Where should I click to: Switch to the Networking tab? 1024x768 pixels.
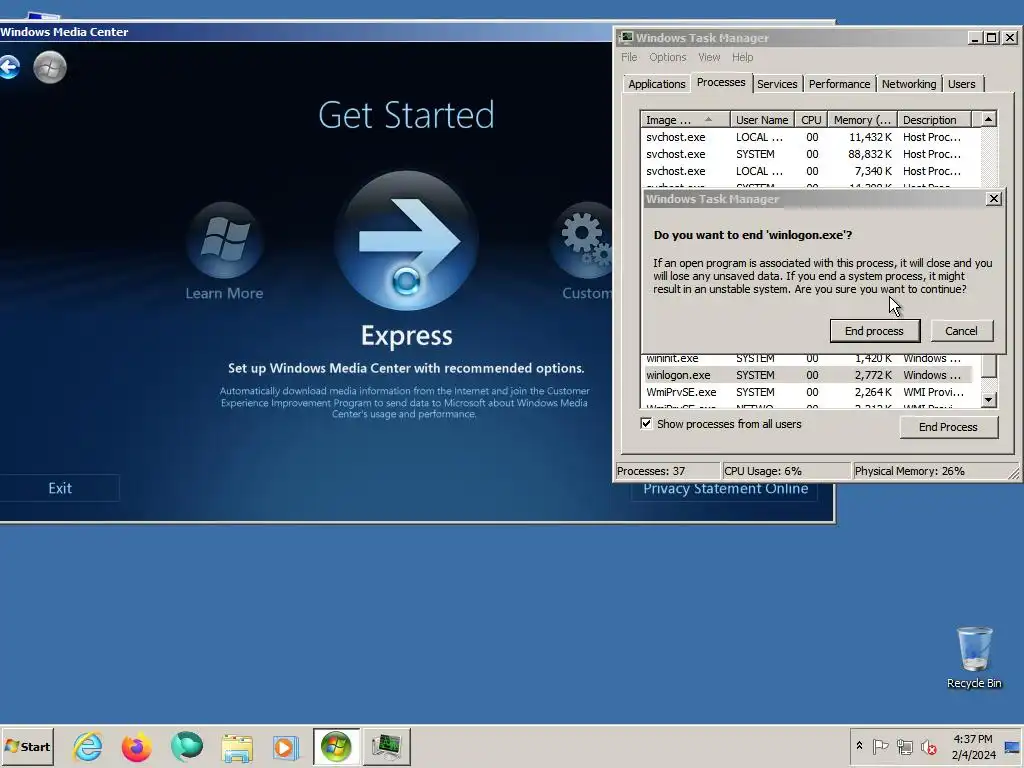(x=908, y=84)
